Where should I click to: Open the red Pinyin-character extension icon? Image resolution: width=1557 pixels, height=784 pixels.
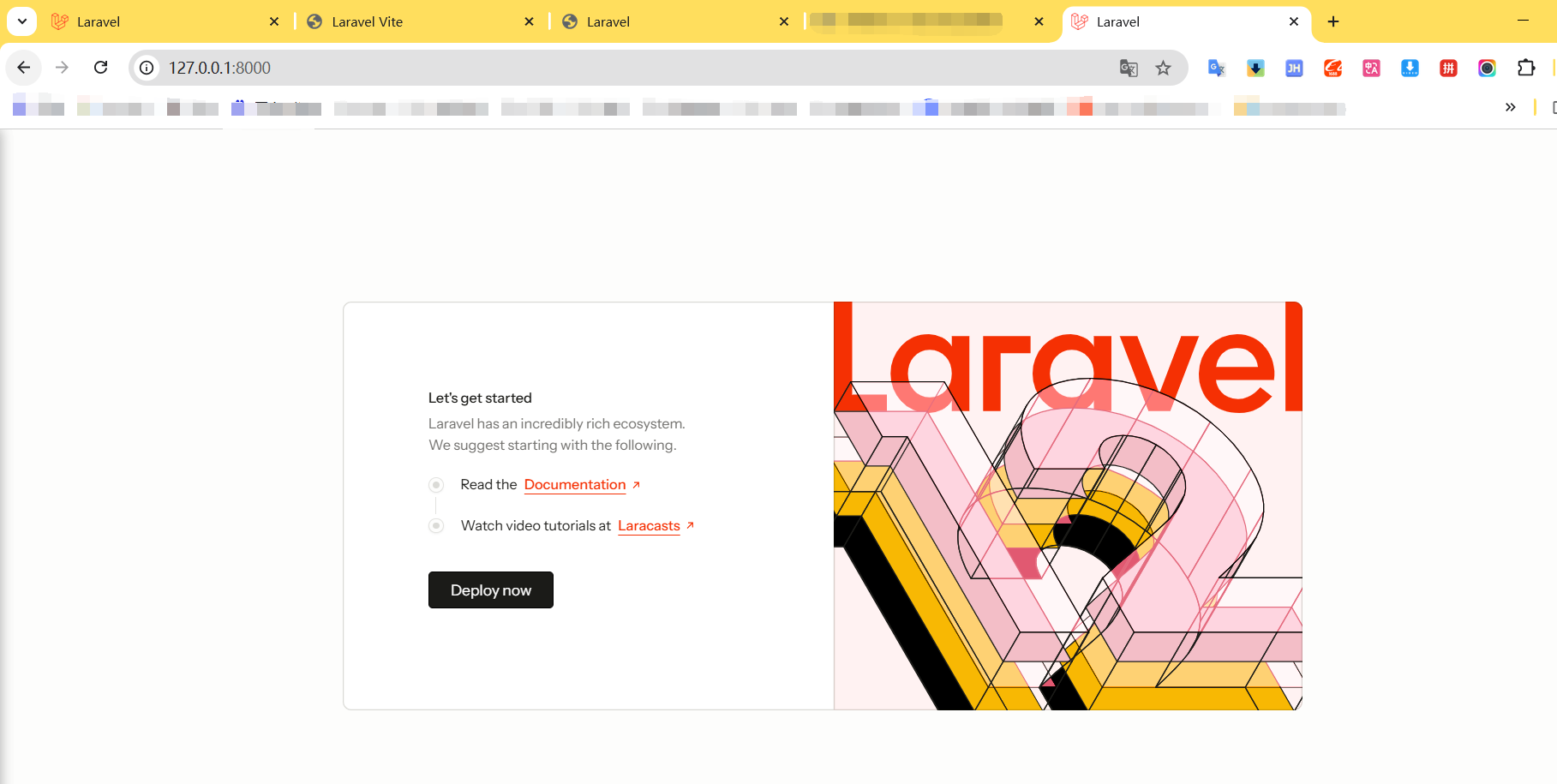click(x=1448, y=68)
